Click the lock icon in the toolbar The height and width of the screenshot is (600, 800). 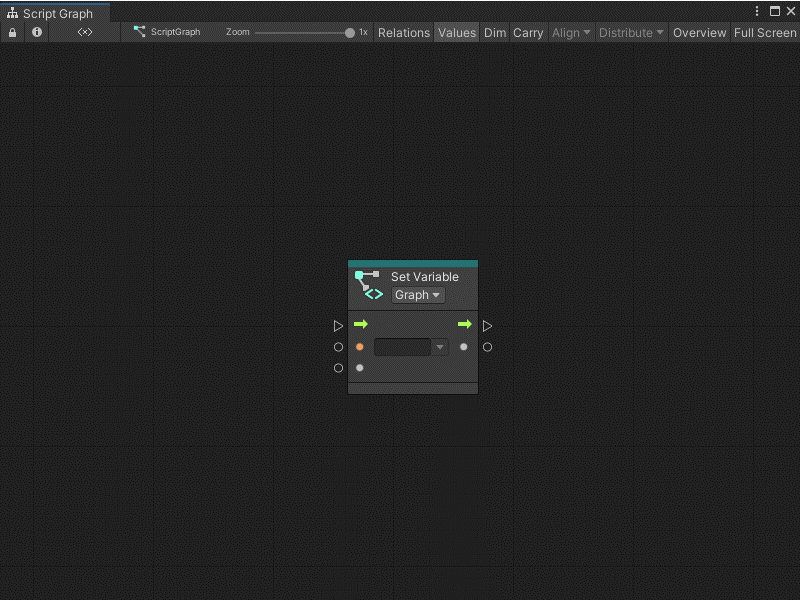[12, 33]
